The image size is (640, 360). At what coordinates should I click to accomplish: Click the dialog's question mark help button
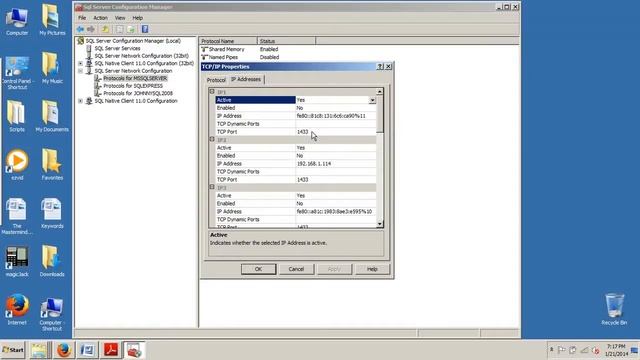pos(380,67)
